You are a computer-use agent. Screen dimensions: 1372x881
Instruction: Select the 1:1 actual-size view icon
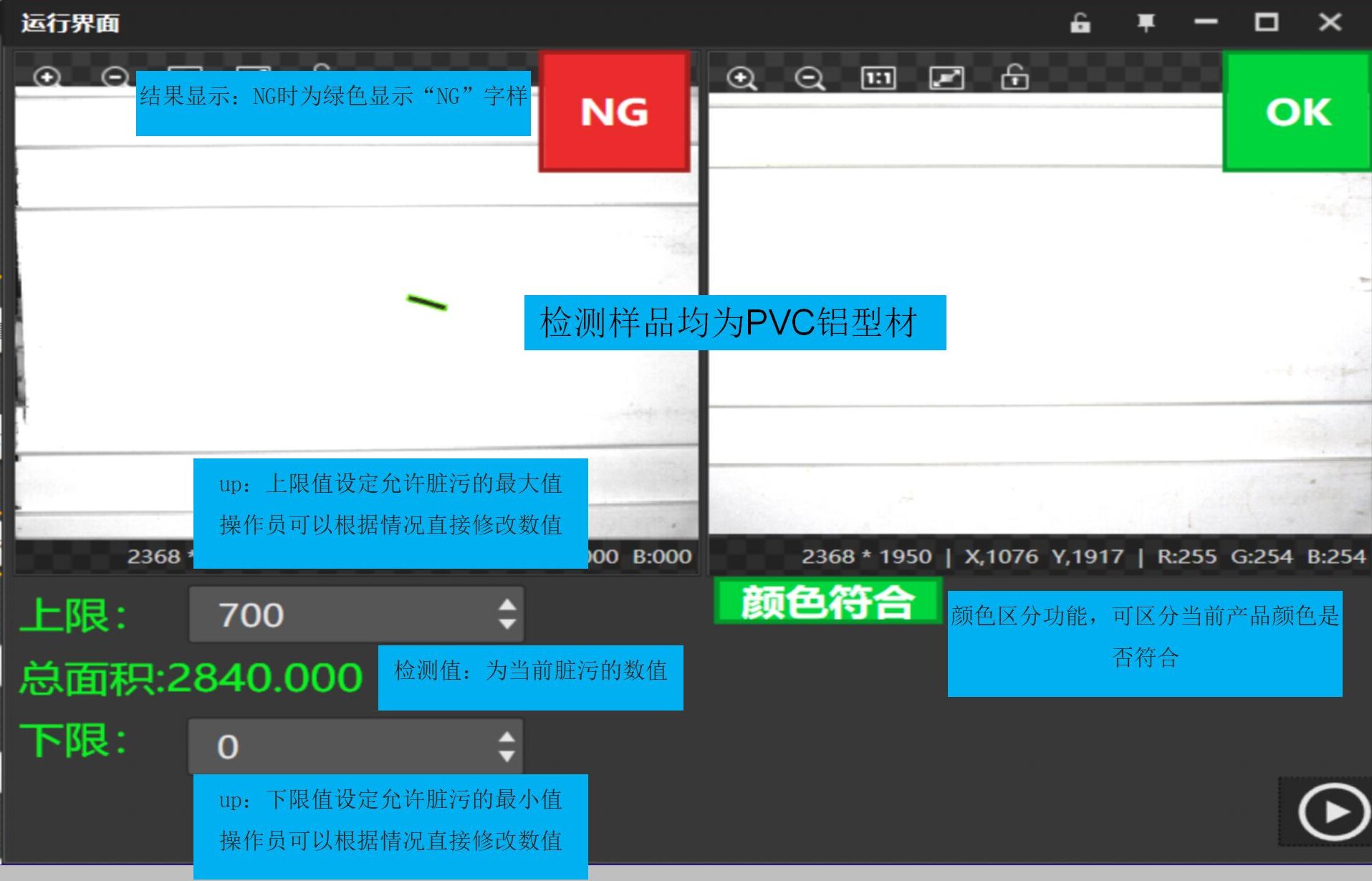(878, 77)
